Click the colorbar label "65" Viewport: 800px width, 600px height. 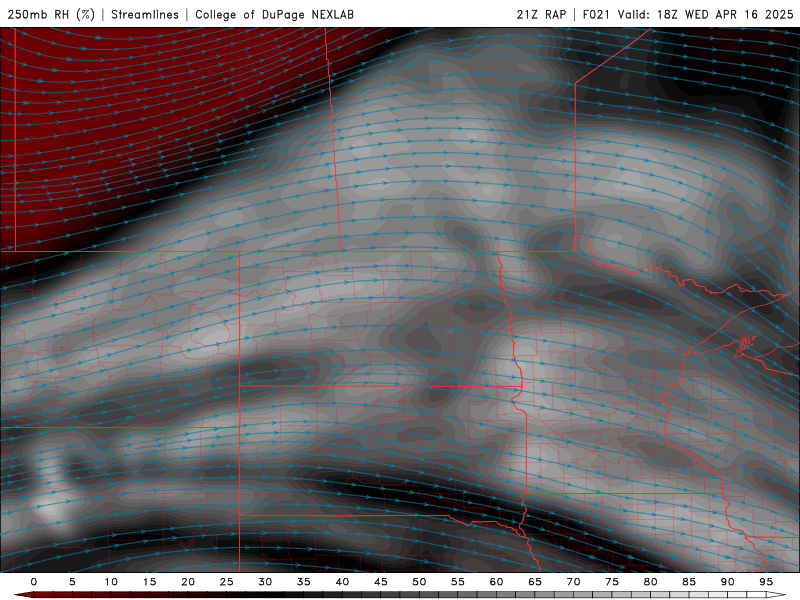(x=535, y=582)
